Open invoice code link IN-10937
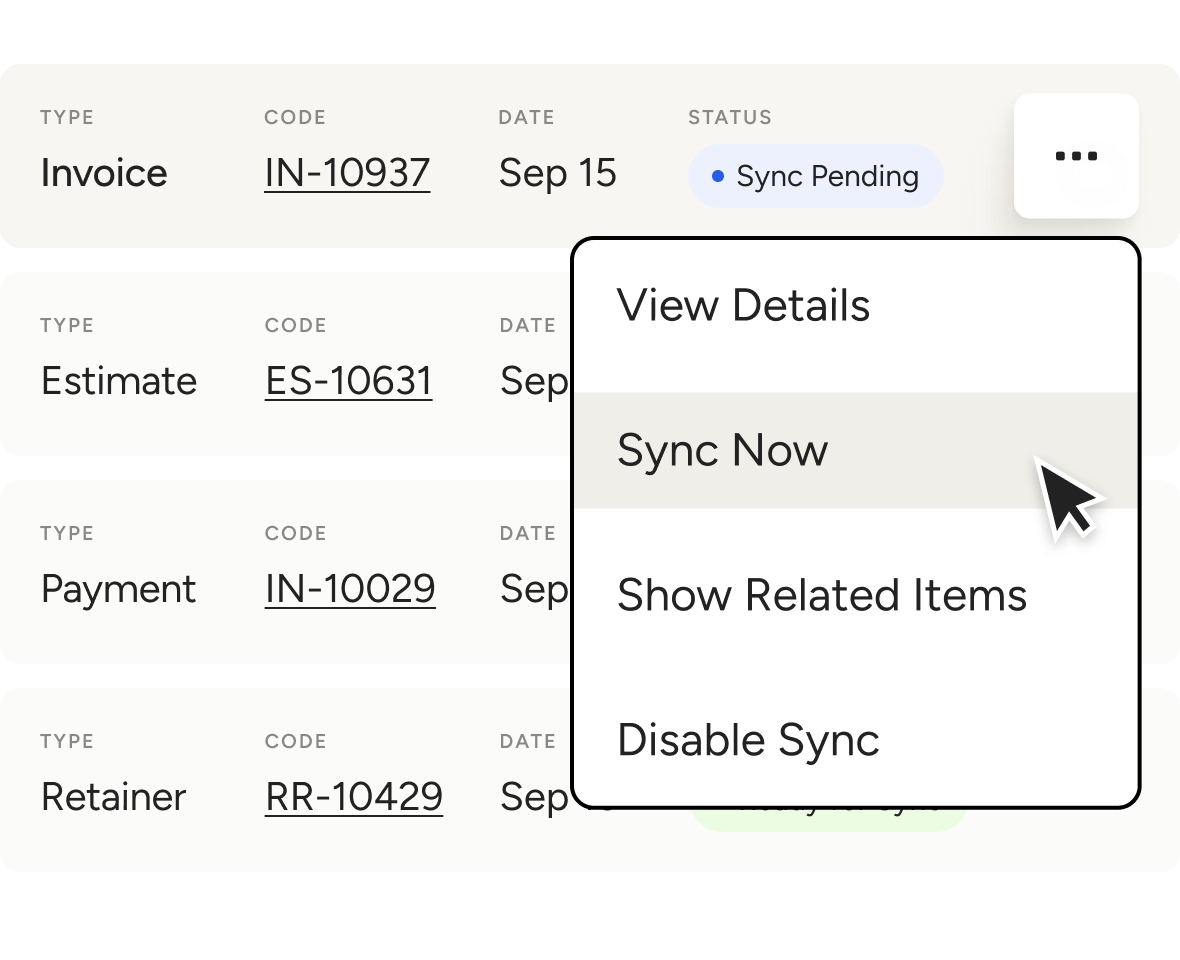The image size is (1180, 960). [347, 173]
